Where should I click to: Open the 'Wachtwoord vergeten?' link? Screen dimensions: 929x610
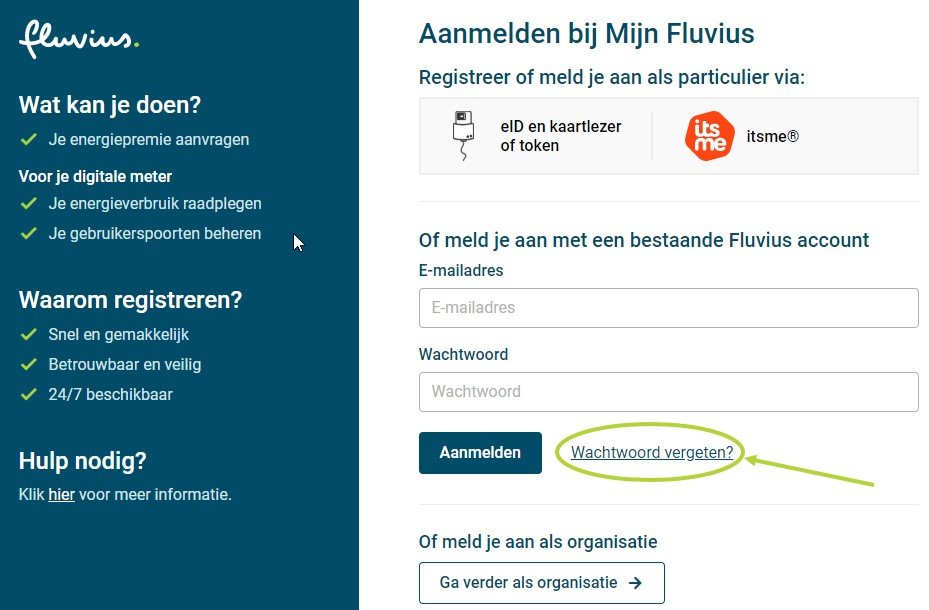click(651, 453)
